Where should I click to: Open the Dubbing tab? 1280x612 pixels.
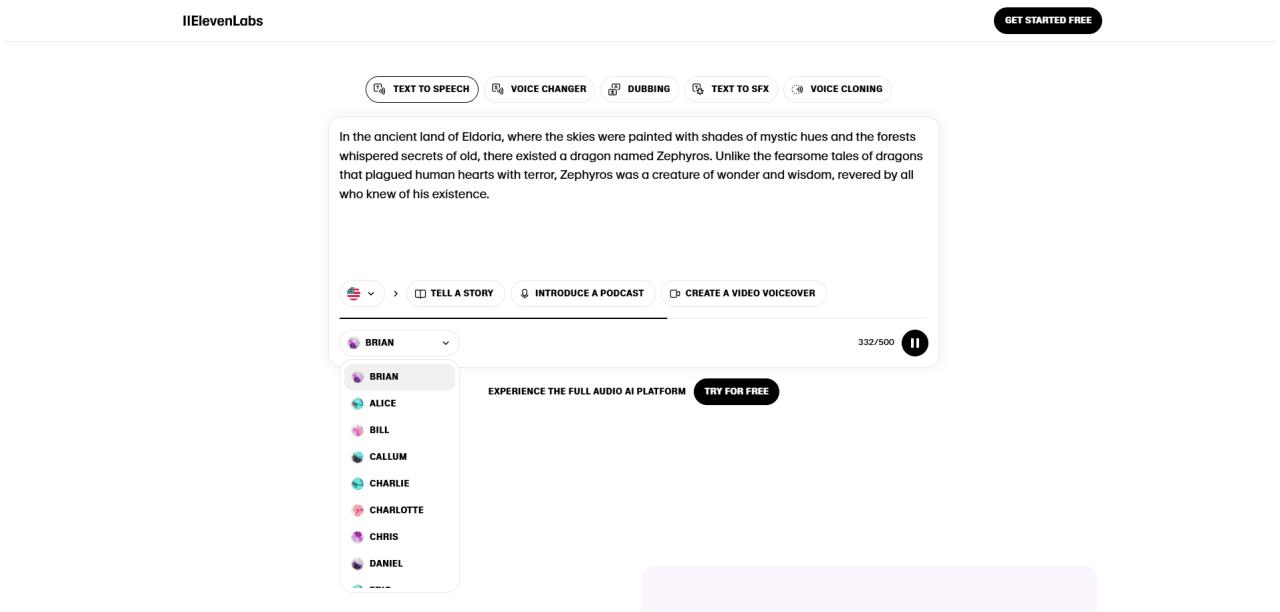click(639, 89)
